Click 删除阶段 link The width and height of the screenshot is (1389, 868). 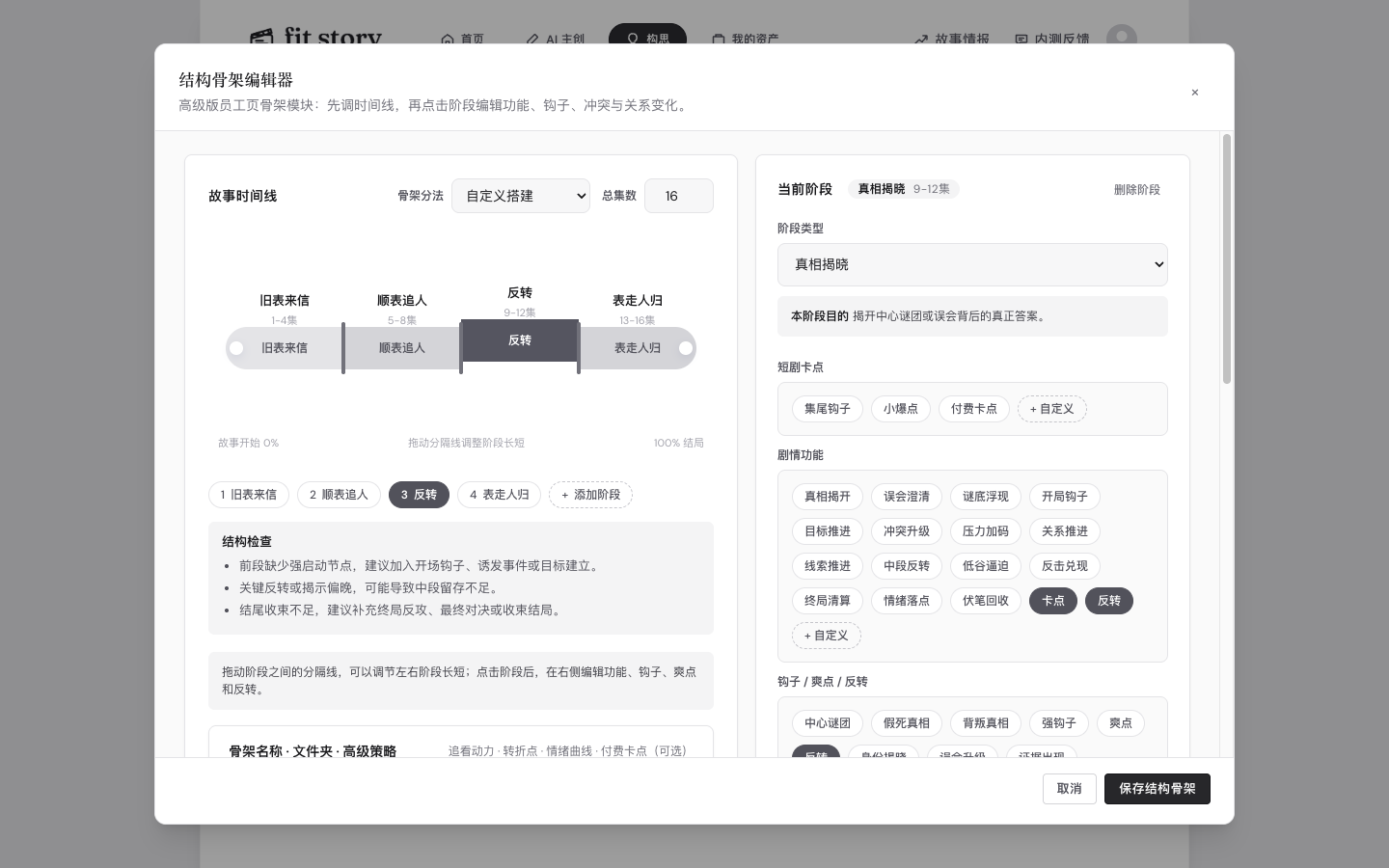pyautogui.click(x=1137, y=190)
